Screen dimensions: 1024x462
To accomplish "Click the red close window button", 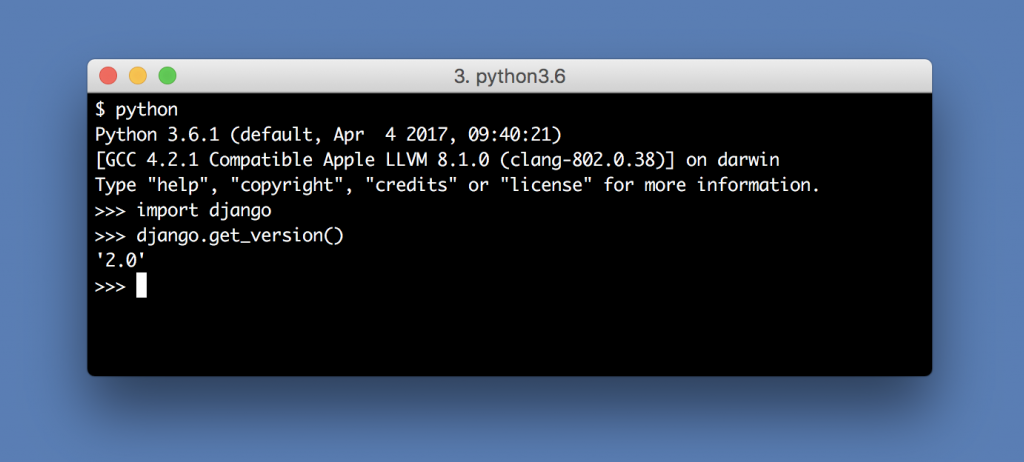I will 108,76.
